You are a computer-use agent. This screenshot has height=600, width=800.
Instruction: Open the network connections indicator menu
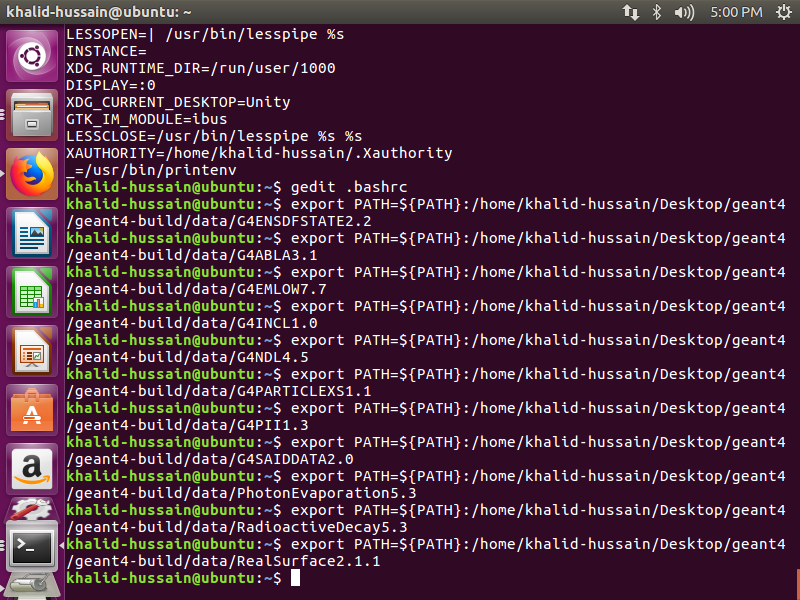[631, 12]
